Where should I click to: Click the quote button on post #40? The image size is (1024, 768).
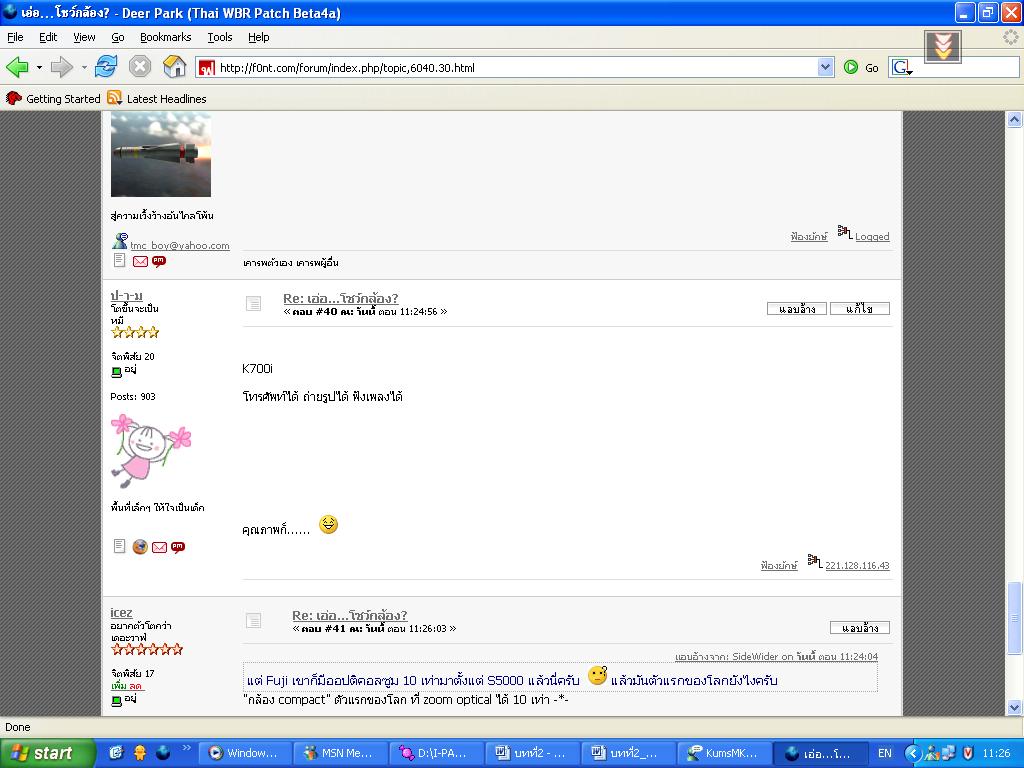(x=797, y=309)
